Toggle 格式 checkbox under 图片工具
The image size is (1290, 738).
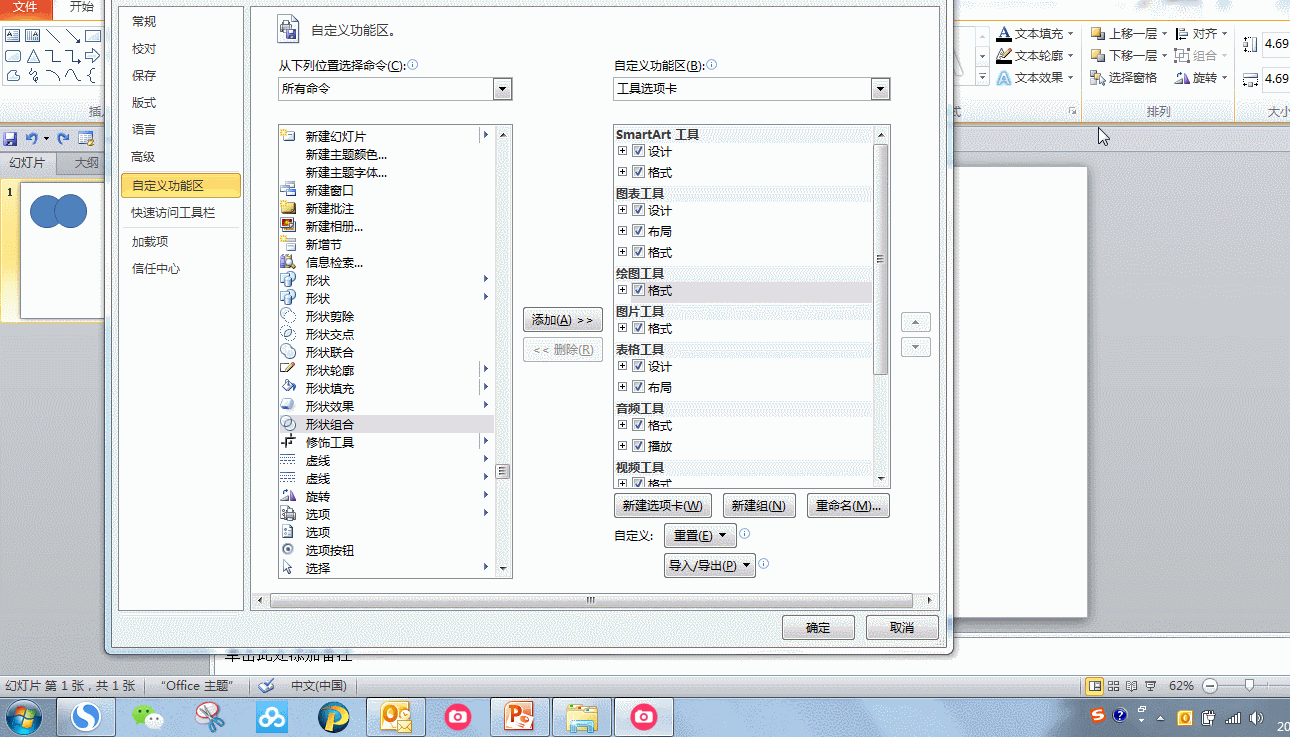tap(638, 328)
